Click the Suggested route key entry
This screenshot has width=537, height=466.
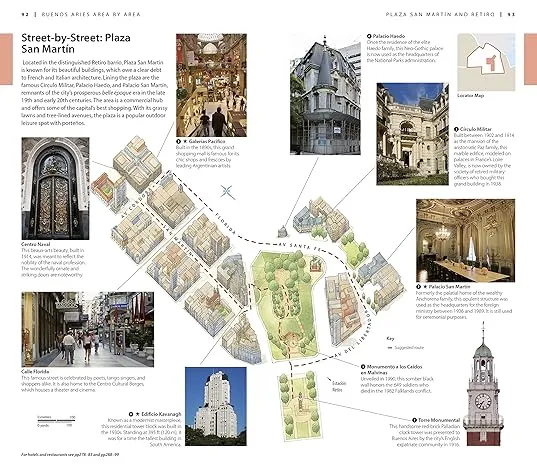pyautogui.click(x=405, y=348)
